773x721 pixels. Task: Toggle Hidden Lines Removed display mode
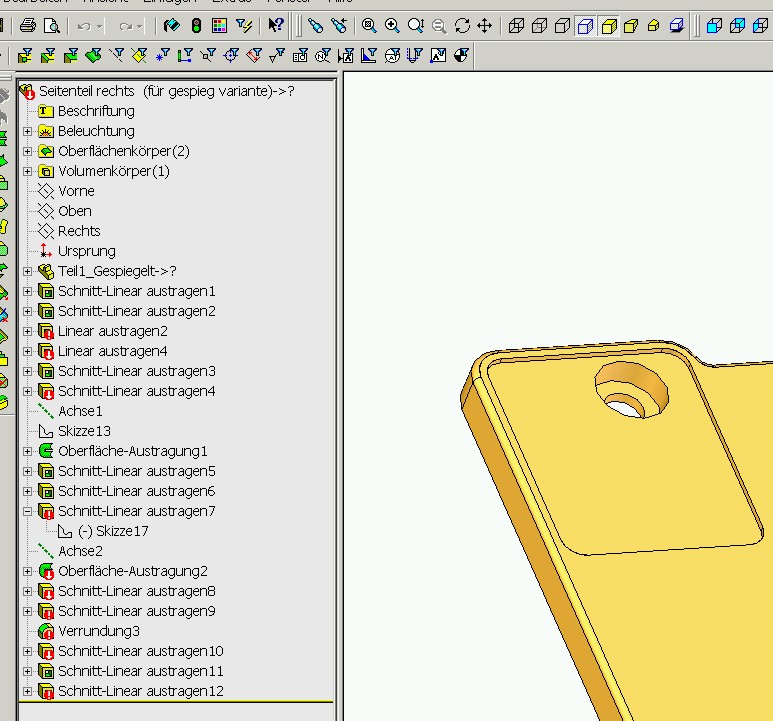pyautogui.click(x=563, y=26)
